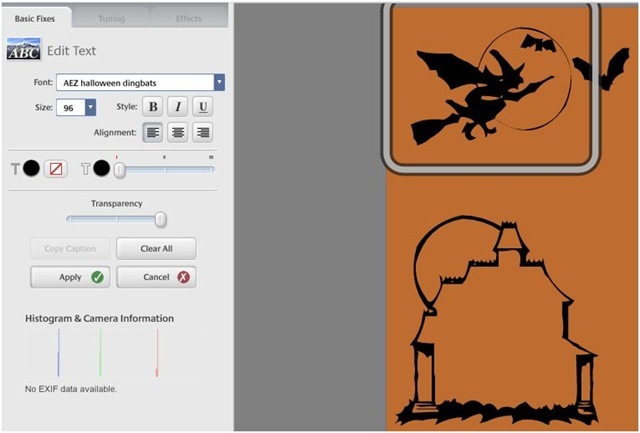
Task: Toggle underline text style
Action: (x=203, y=107)
